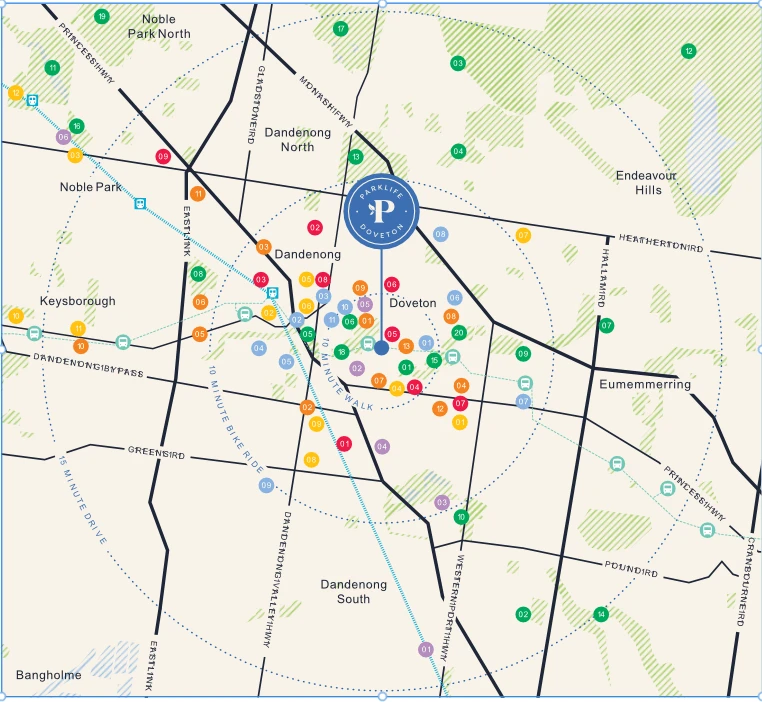Image resolution: width=762 pixels, height=702 pixels.
Task: Select green marker 12 in top-right corner
Action: point(688,51)
